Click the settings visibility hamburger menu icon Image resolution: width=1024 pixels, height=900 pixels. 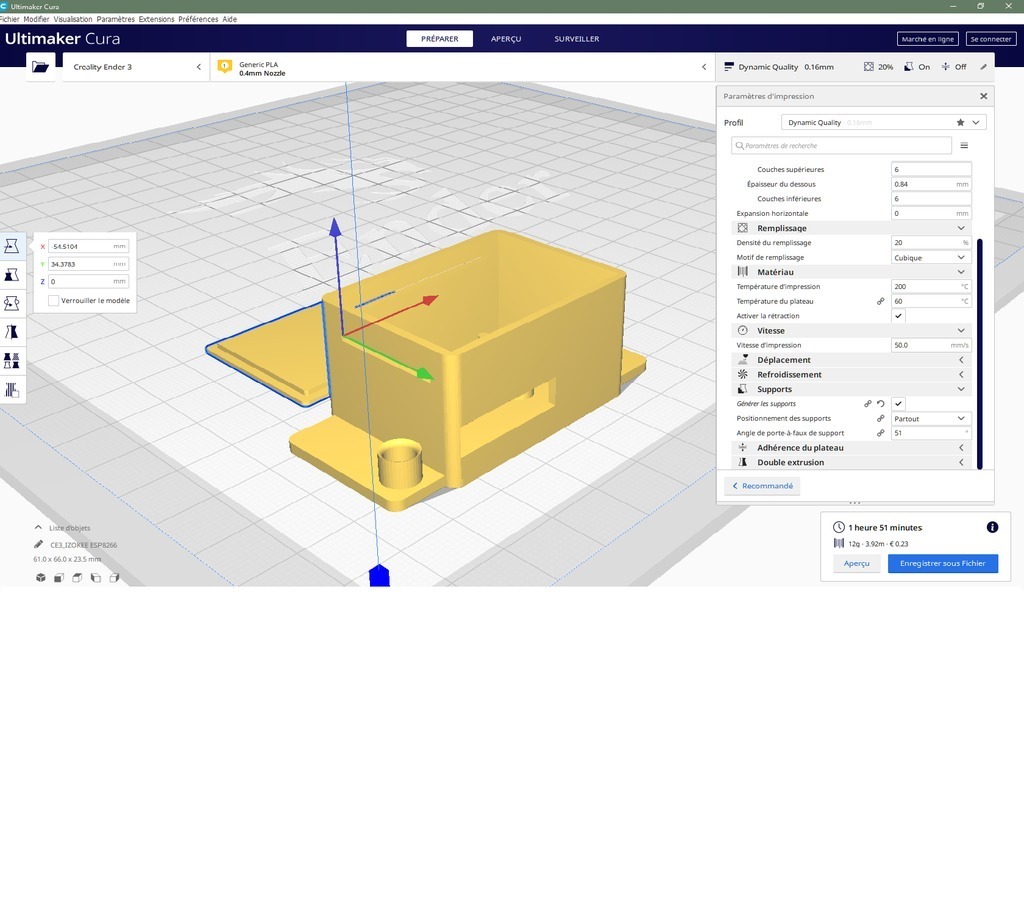pyautogui.click(x=964, y=146)
